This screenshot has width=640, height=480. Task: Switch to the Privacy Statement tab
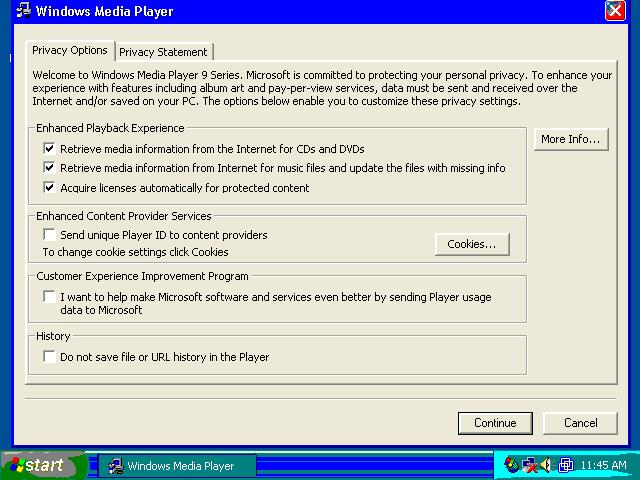point(163,52)
